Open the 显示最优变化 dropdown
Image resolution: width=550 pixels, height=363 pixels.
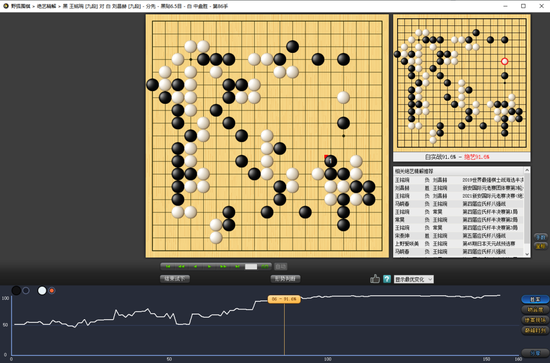click(x=414, y=279)
